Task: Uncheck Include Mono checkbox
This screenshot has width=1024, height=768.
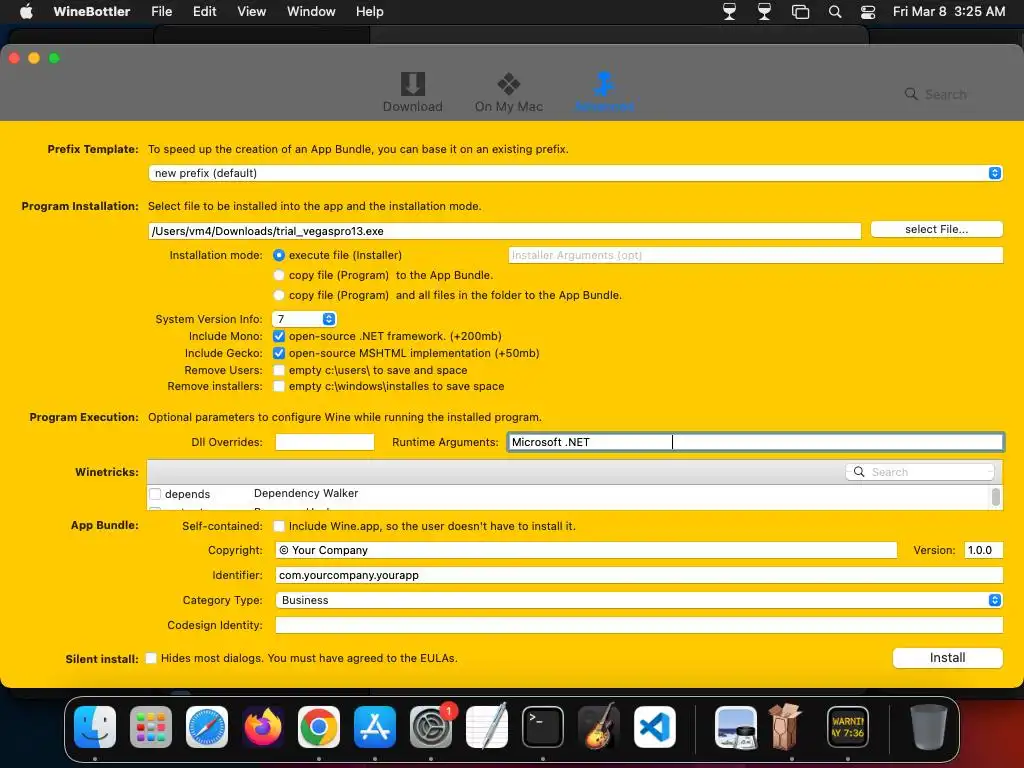Action: 279,336
